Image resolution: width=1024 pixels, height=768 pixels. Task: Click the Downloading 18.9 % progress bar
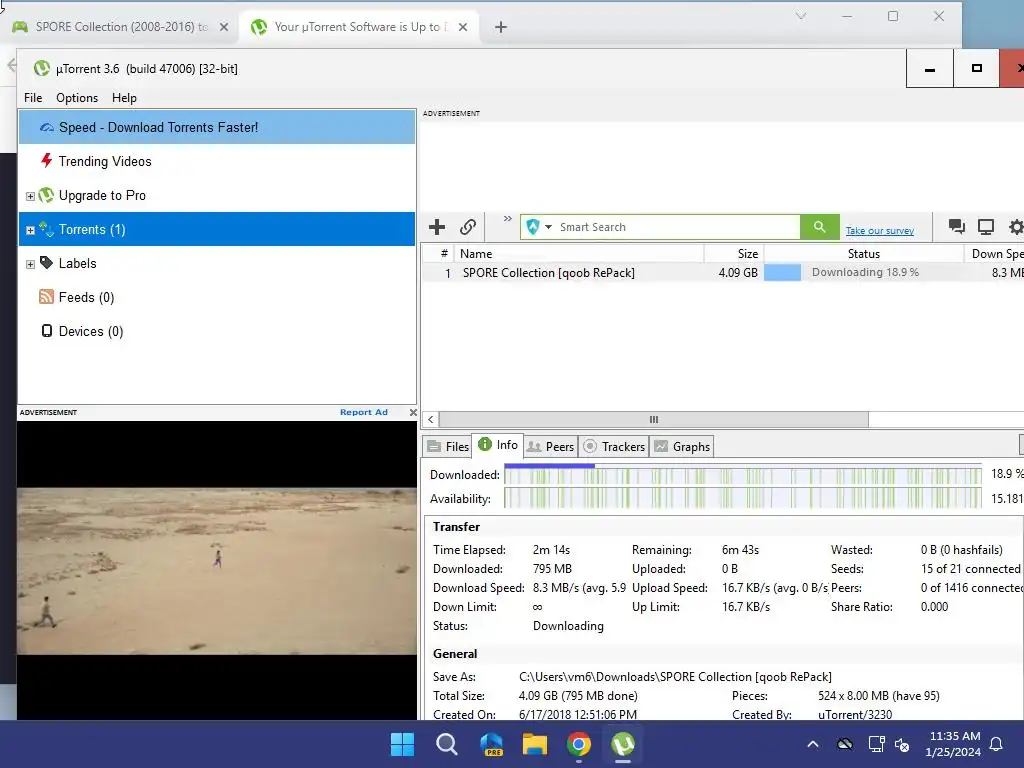pyautogui.click(x=864, y=272)
